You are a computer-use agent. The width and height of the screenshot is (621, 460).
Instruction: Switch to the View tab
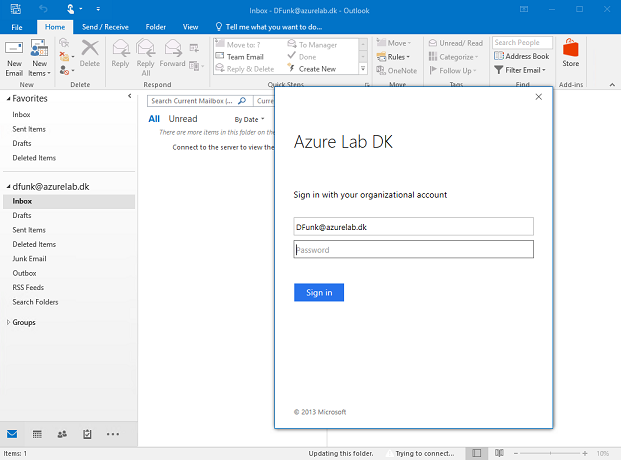coord(190,27)
